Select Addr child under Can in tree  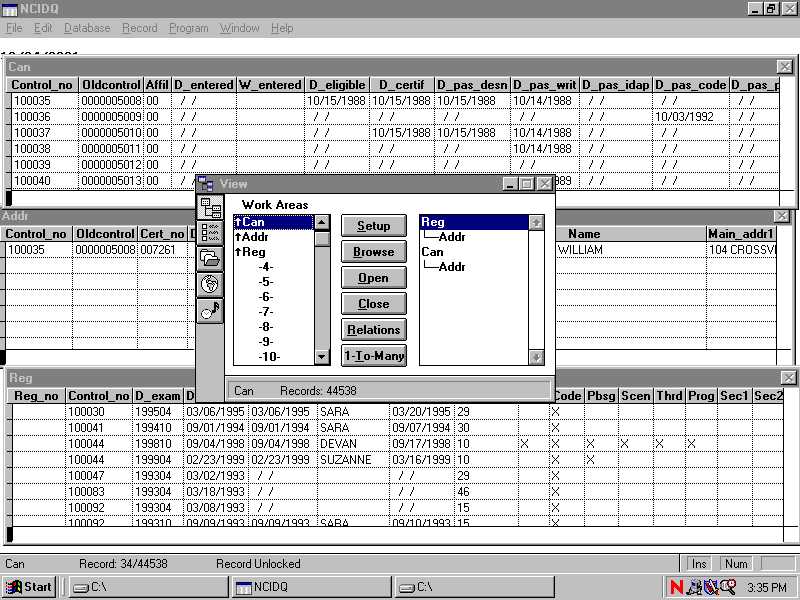452,267
